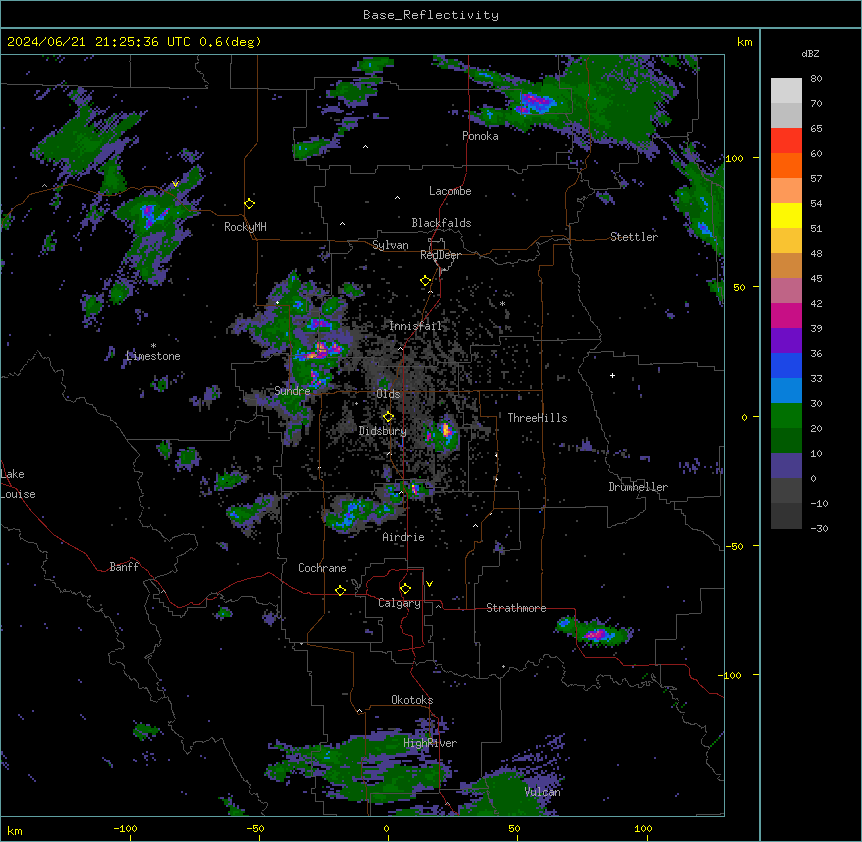Click the Olds city label
Viewport: 862px width, 842px height.
(388, 394)
